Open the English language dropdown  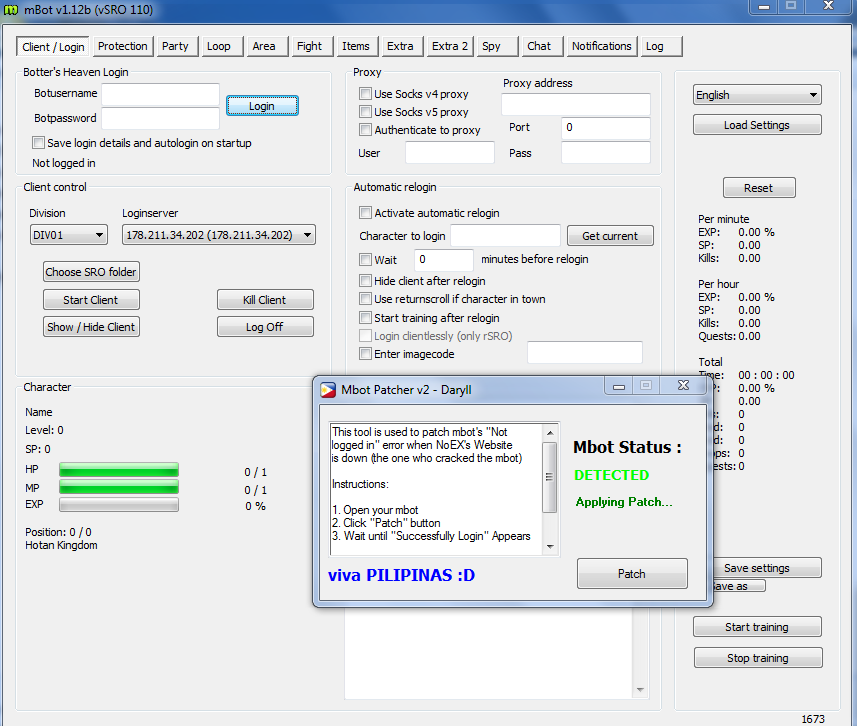pyautogui.click(x=757, y=95)
